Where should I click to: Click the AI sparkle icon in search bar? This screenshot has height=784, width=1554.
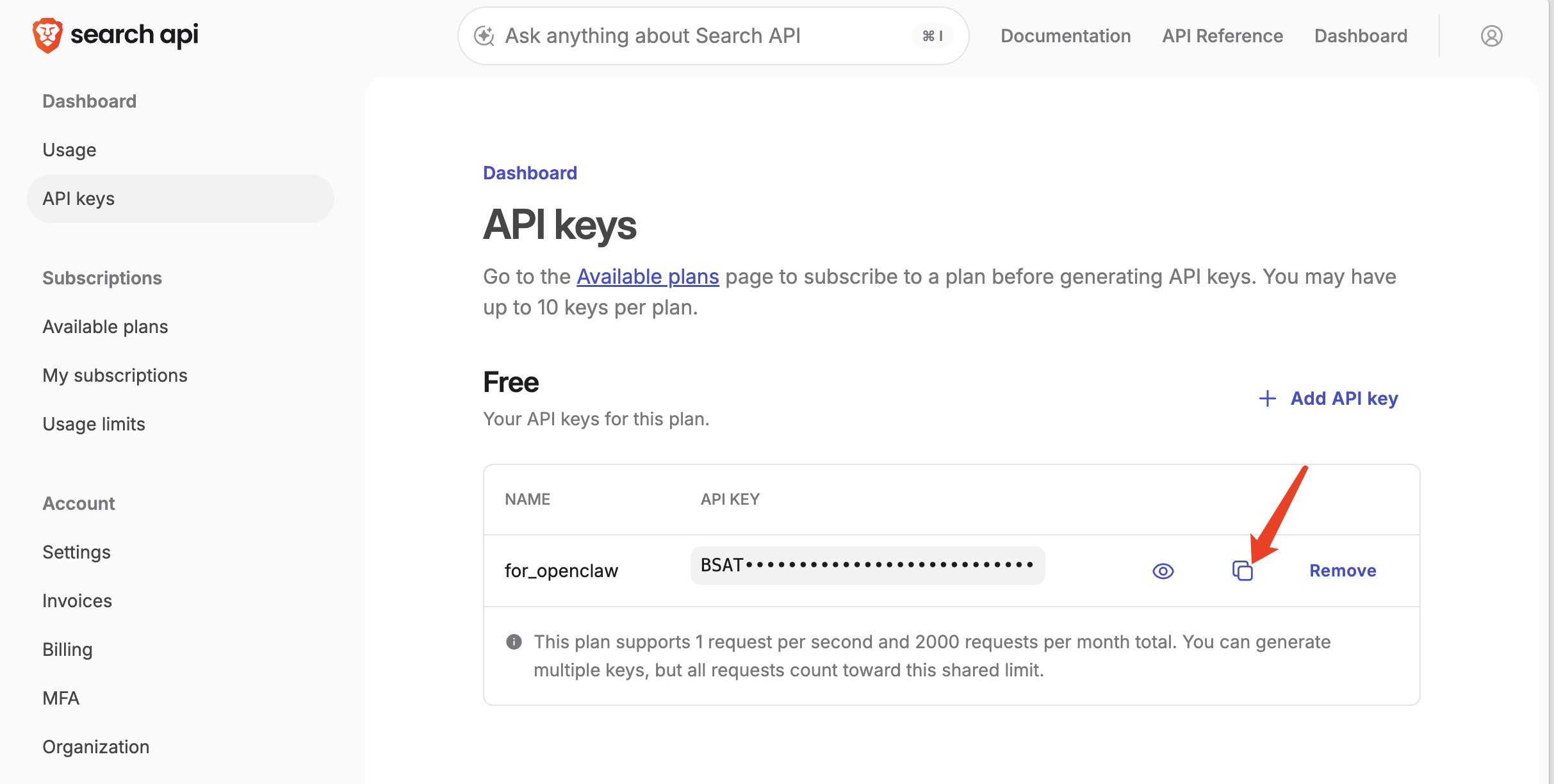tap(484, 36)
